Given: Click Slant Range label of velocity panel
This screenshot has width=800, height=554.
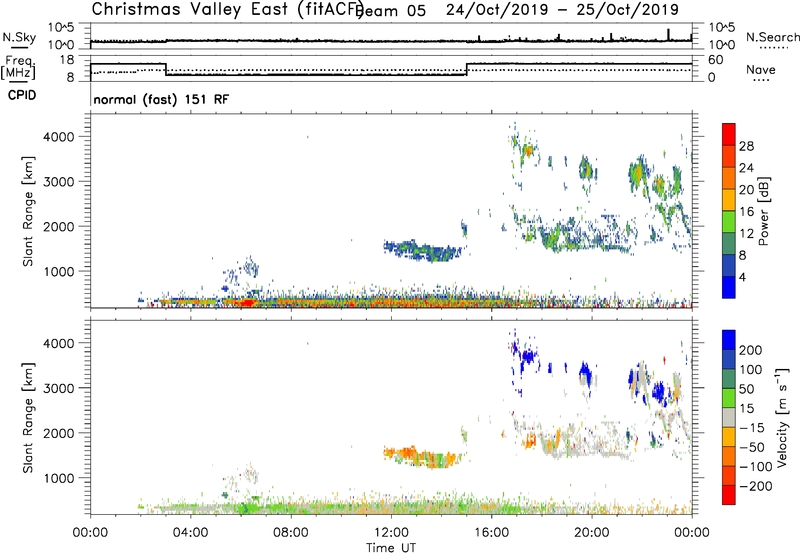Looking at the screenshot, I should pos(28,418).
